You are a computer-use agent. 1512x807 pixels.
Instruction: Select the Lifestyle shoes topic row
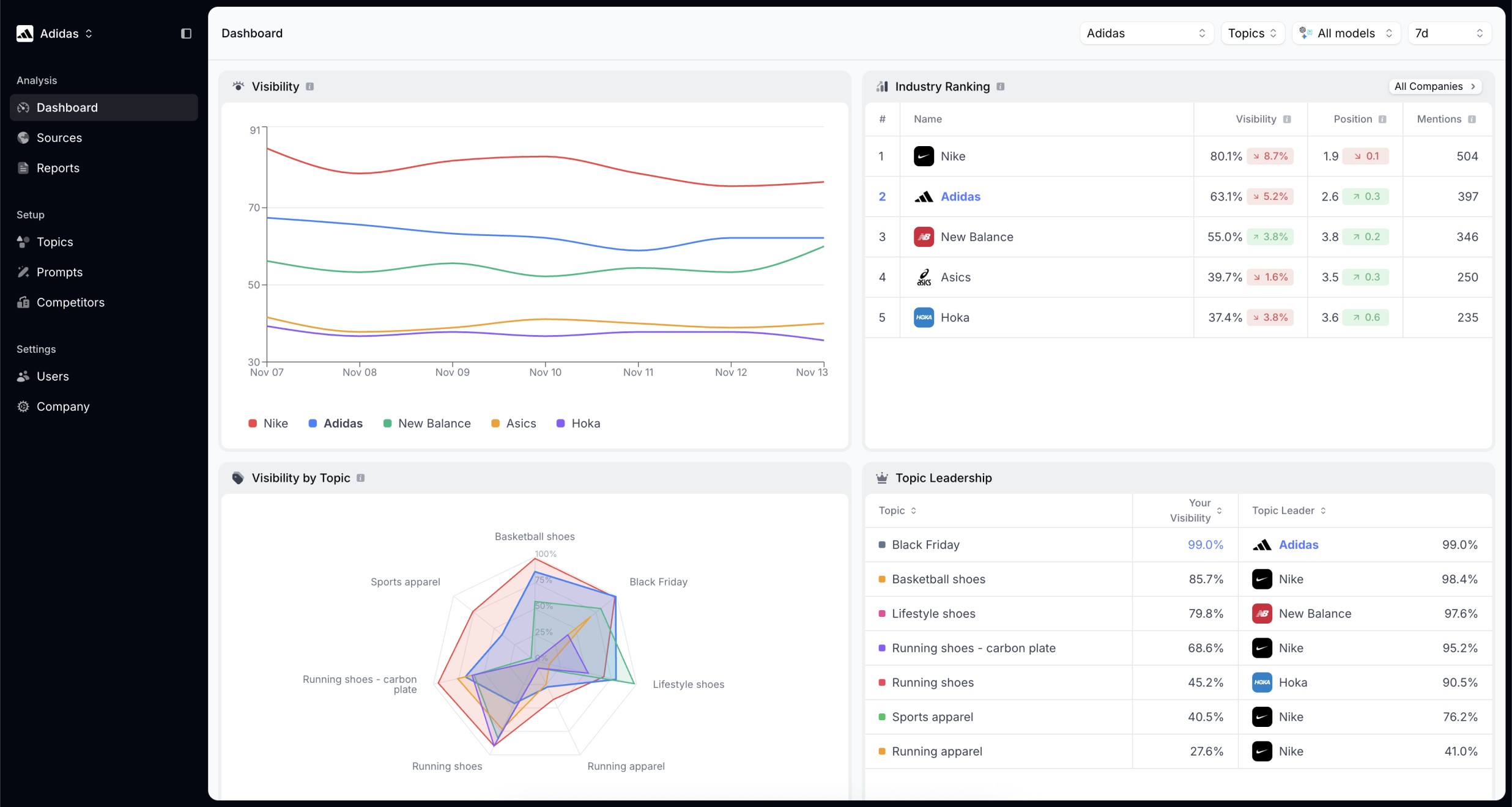click(1179, 614)
